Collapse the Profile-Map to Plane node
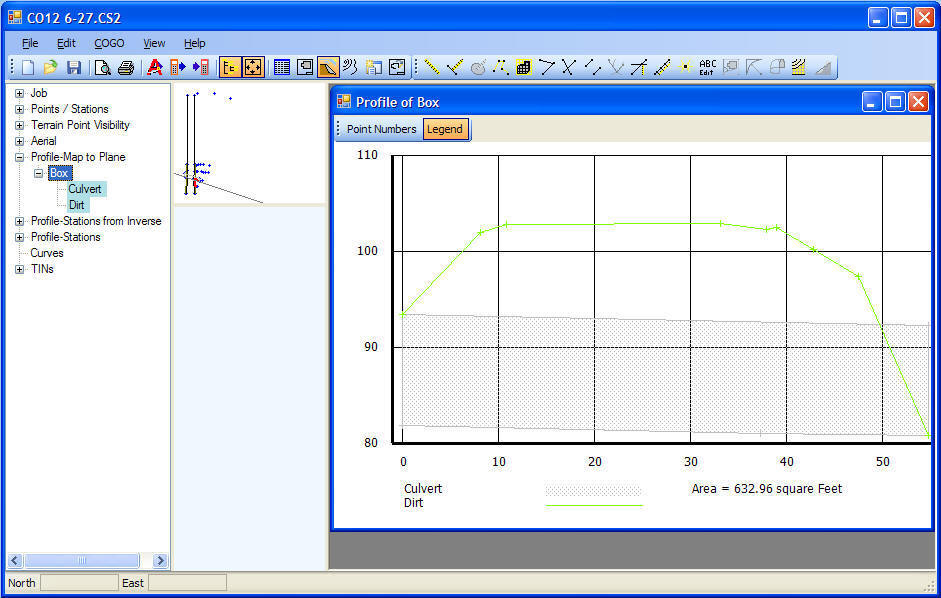The width and height of the screenshot is (941, 598). click(x=19, y=157)
